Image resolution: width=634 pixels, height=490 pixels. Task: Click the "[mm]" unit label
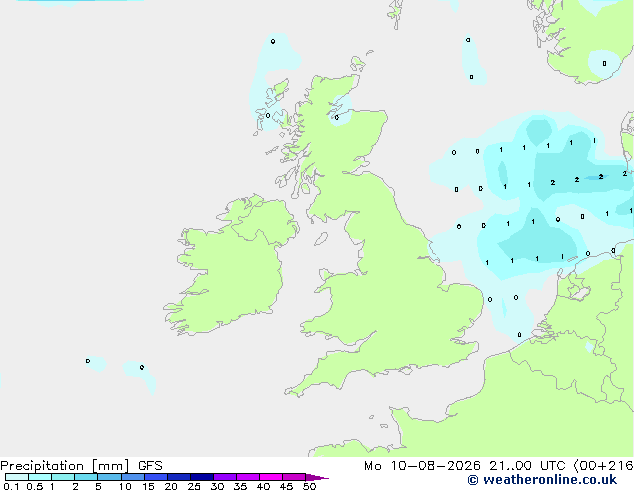point(110,466)
